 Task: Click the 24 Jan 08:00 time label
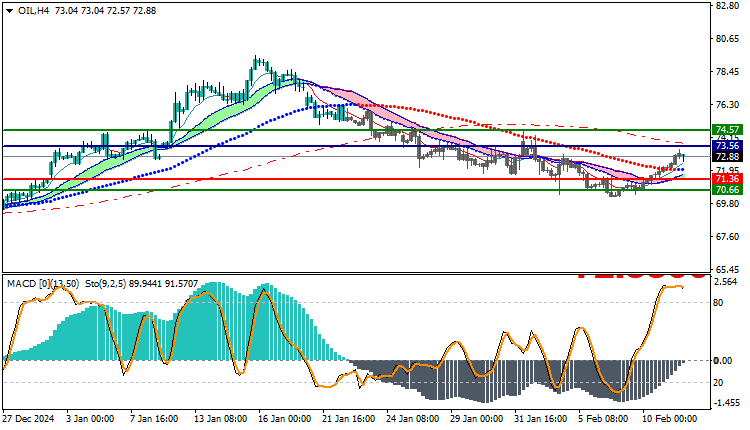[x=413, y=419]
